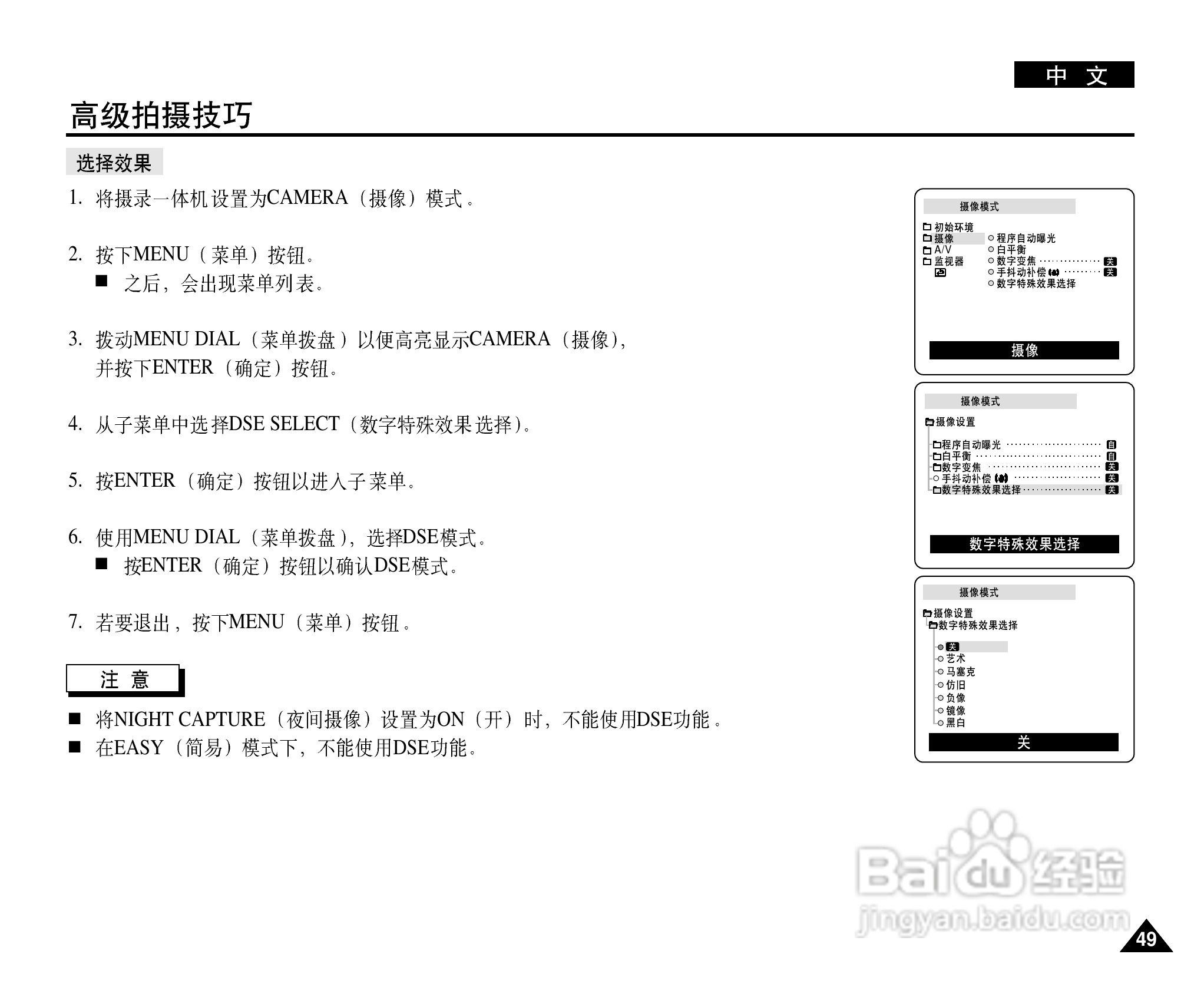Viewport: 1204px width, 987px height.
Task: Click the open folder icon beside 摄像设置 above 程序自动曝光
Action: 930,422
